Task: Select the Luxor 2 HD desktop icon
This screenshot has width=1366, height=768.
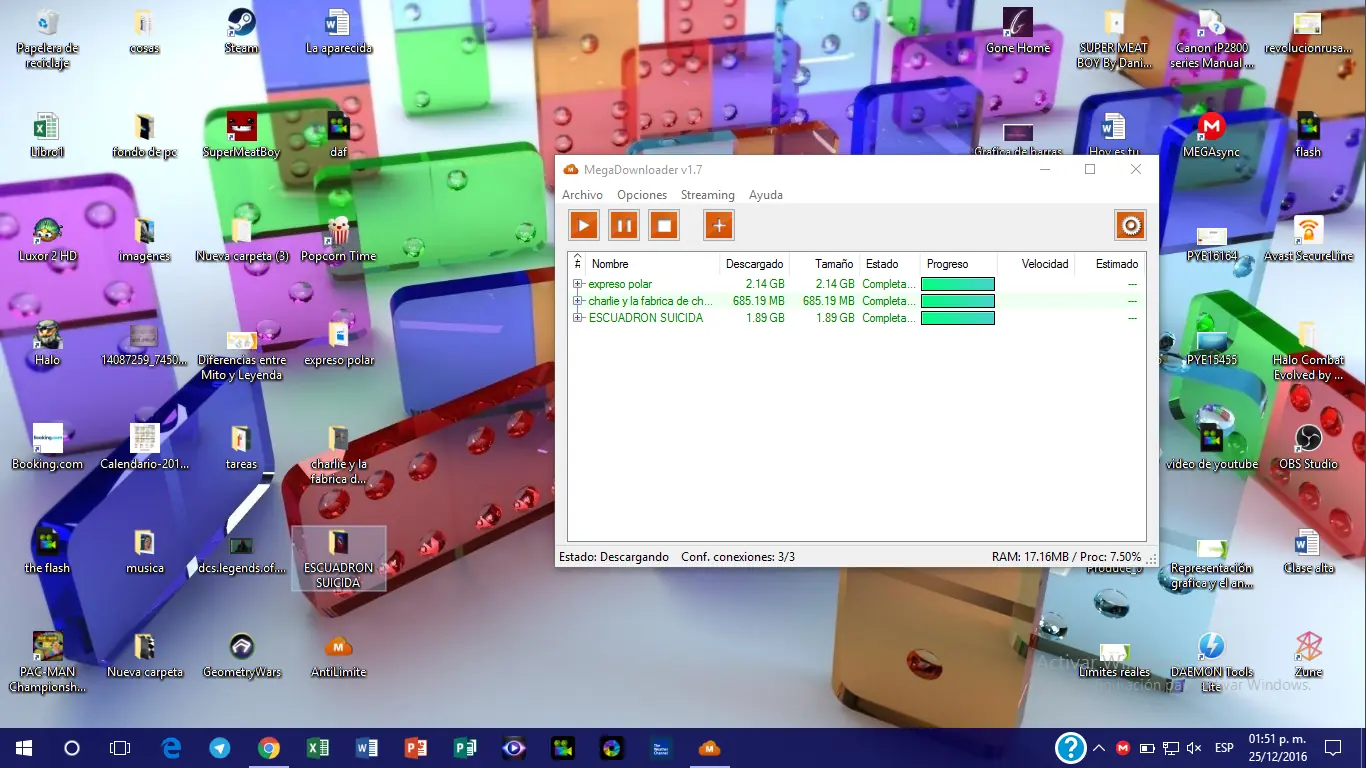Action: pyautogui.click(x=47, y=238)
